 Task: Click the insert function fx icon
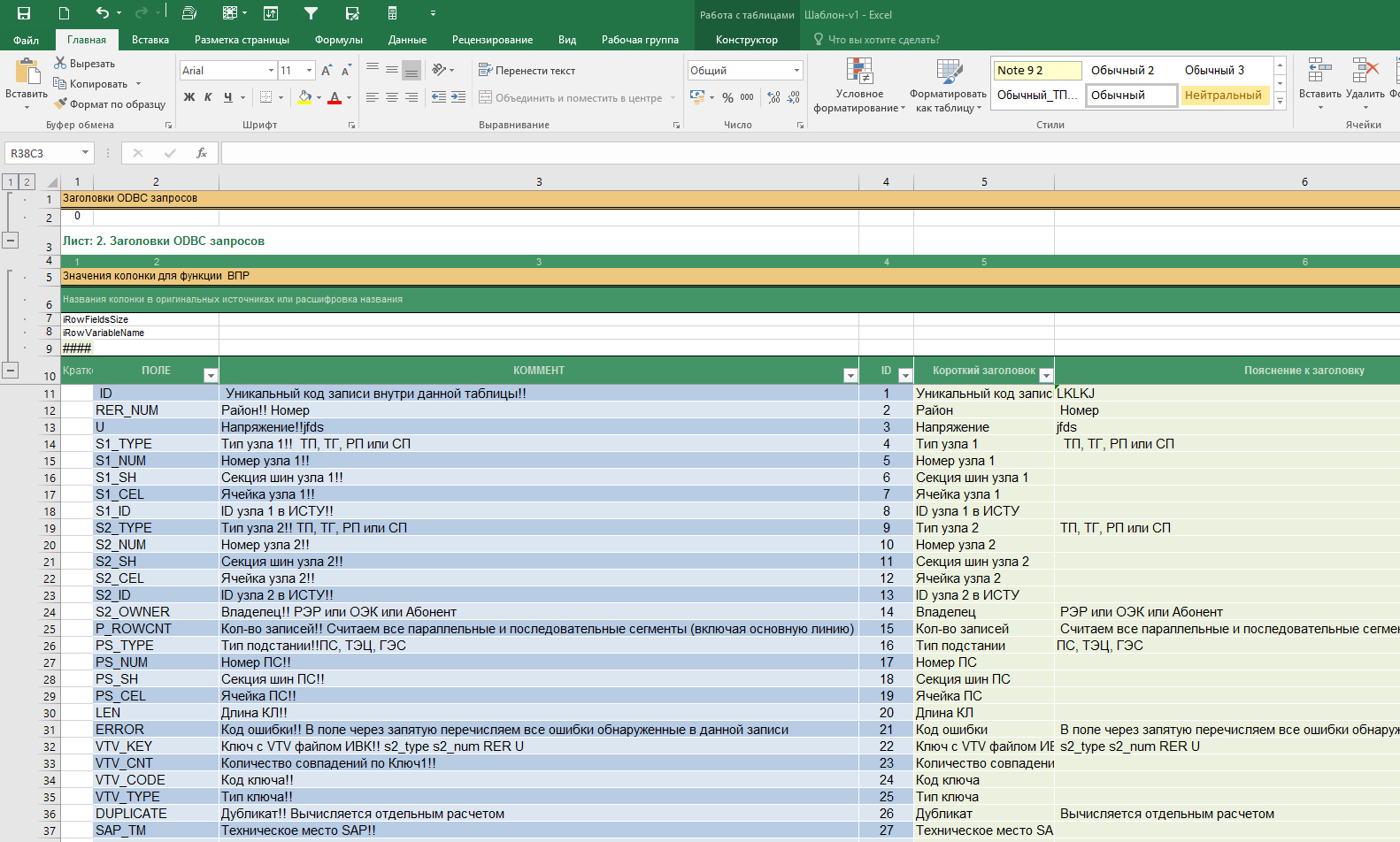202,153
